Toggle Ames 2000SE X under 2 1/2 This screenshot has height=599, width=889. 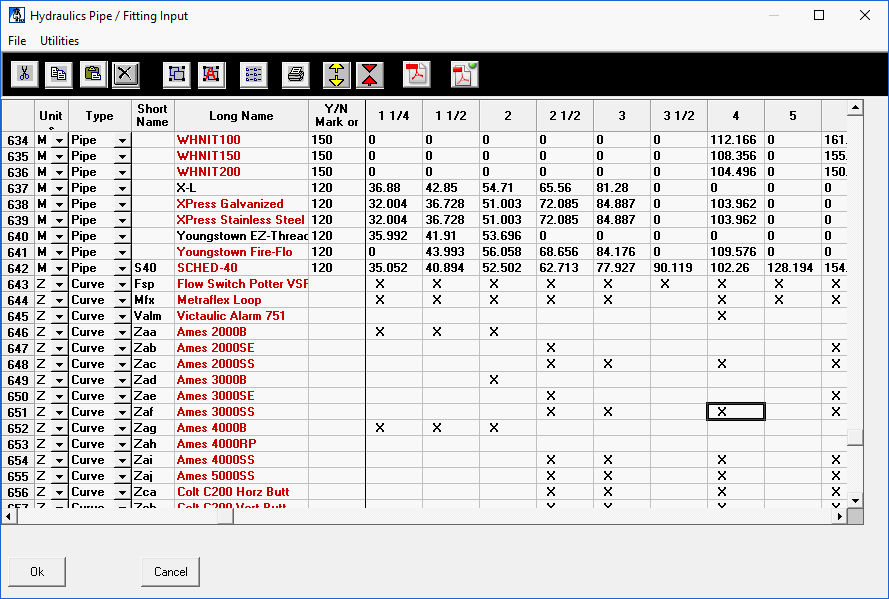tap(565, 348)
